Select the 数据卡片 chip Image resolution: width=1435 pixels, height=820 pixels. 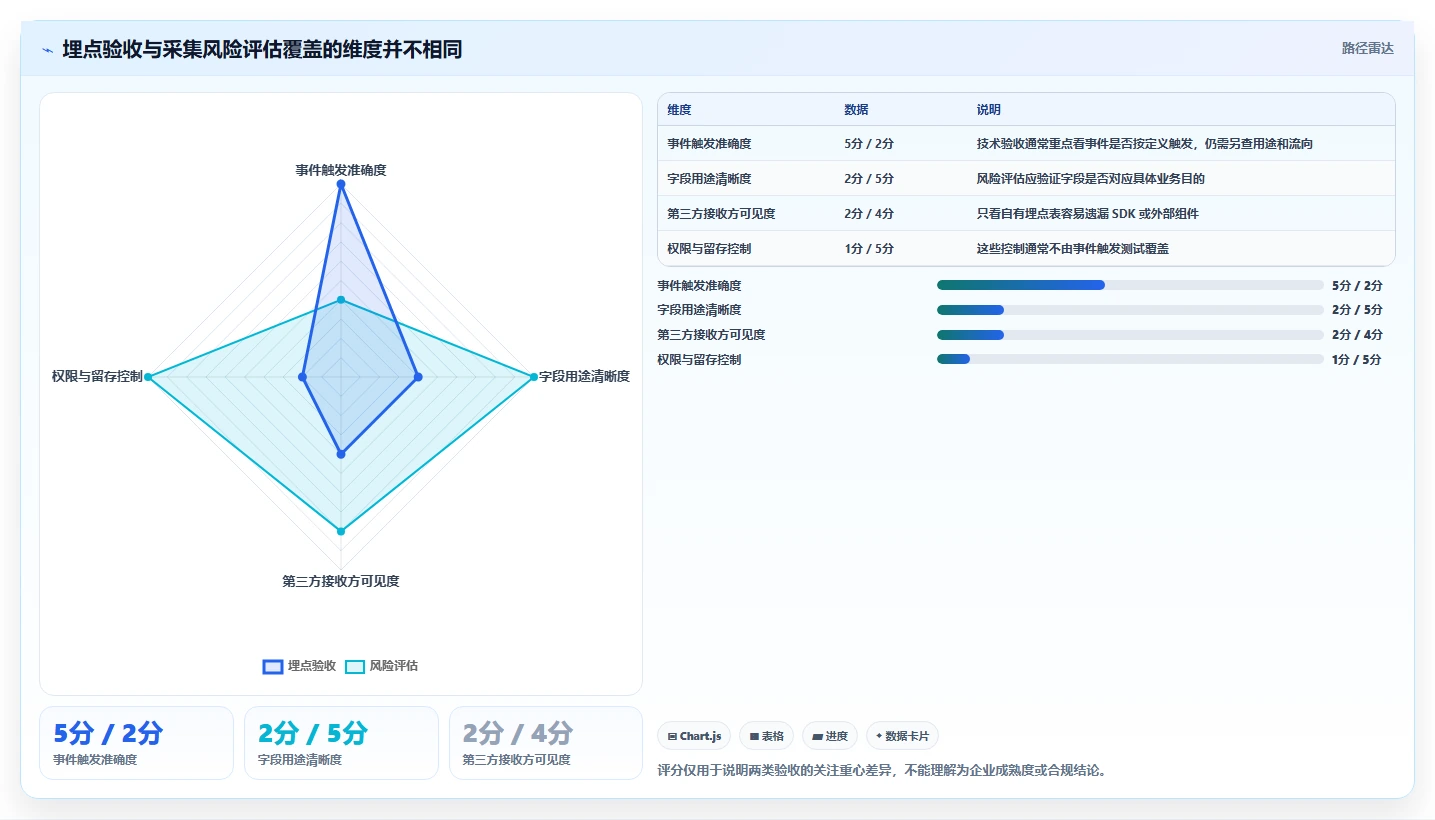tap(902, 736)
